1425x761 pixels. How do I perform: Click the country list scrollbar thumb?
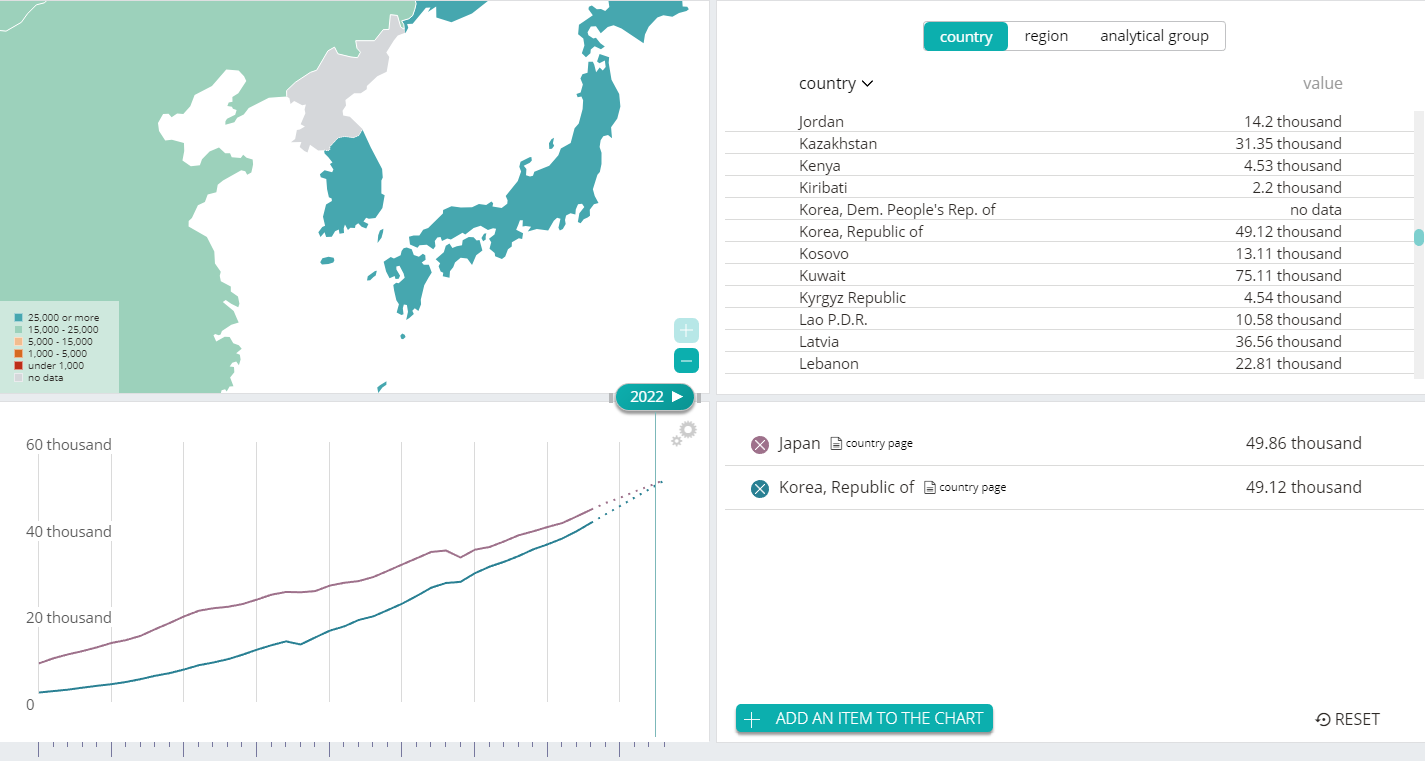click(1418, 237)
